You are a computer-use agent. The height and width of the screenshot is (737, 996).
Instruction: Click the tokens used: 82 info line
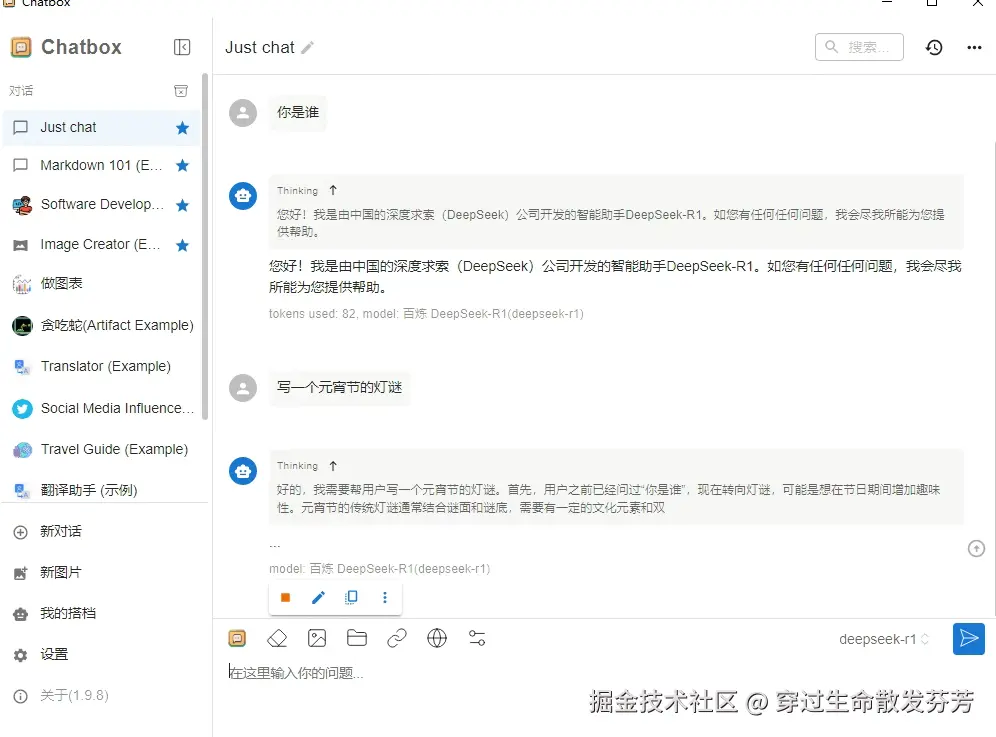click(426, 314)
